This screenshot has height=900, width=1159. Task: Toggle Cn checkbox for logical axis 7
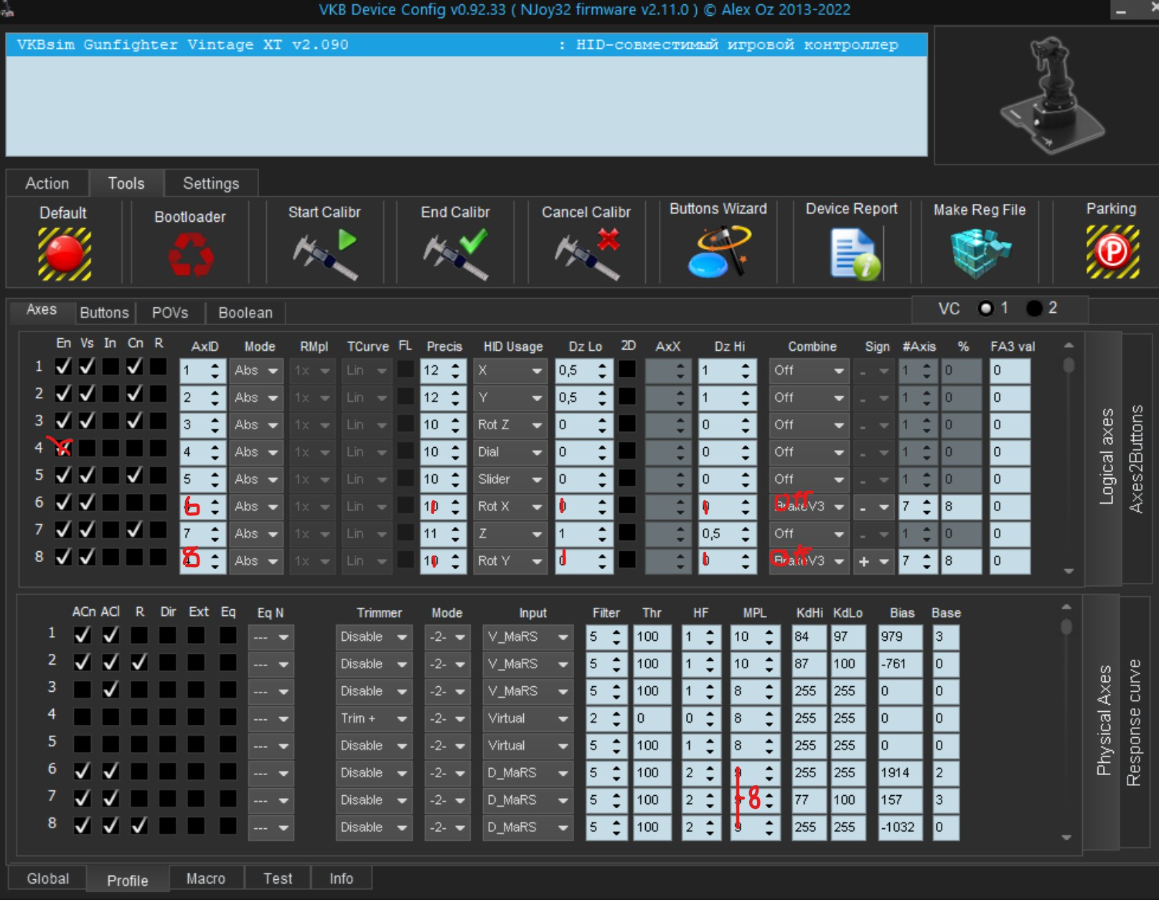click(x=134, y=530)
